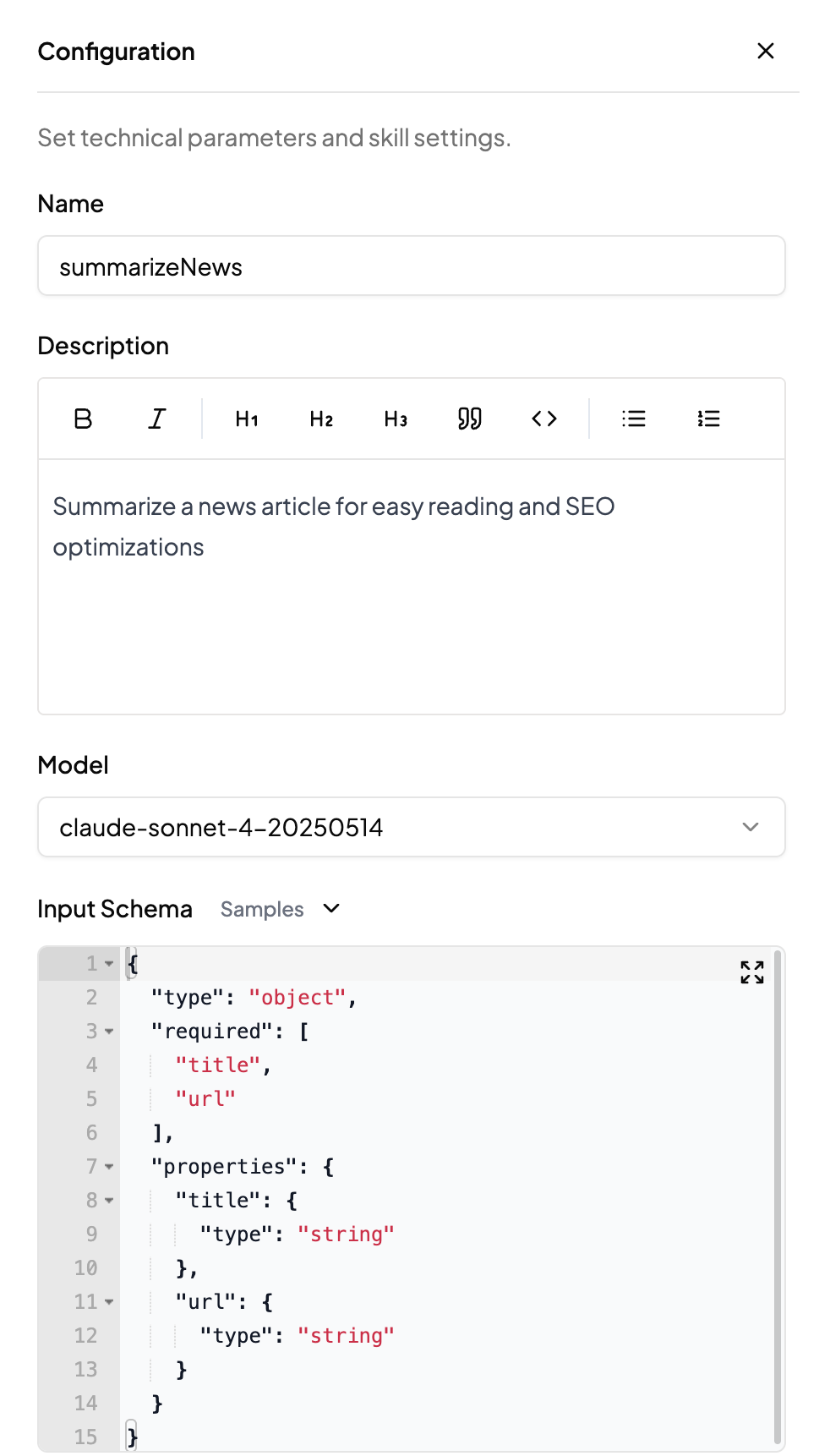Viewport: 830px width, 1456px height.
Task: Click inside the Description text area
Action: click(x=412, y=587)
